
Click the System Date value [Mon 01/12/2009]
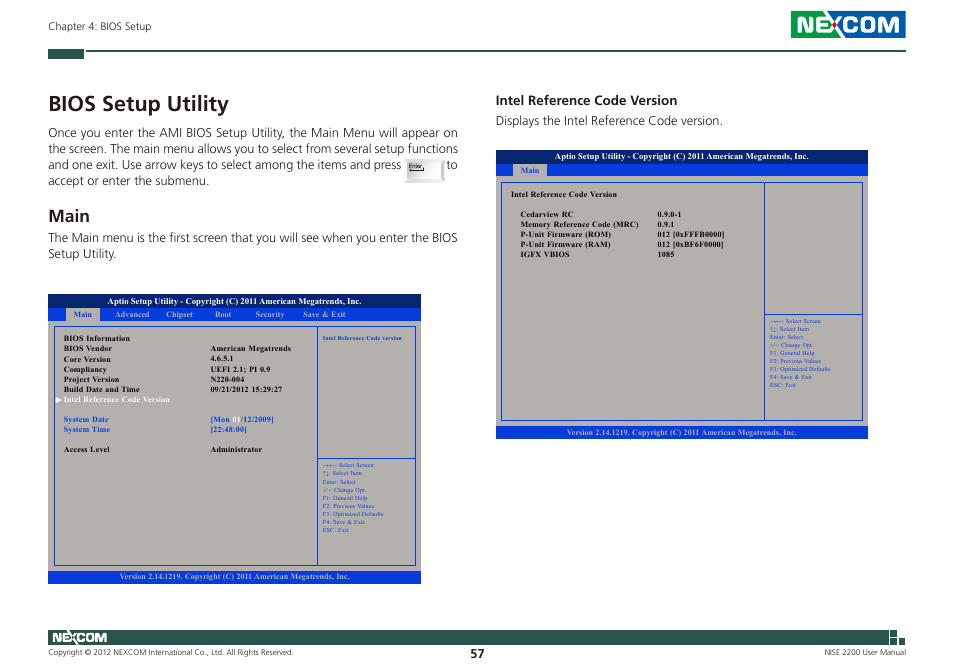tap(242, 420)
